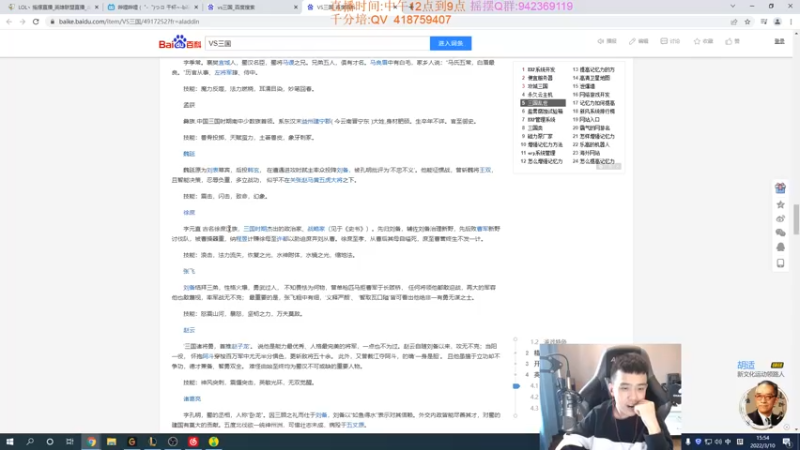800x450 pixels.
Task: Switch to the Bilibili tab
Action: pos(151,7)
